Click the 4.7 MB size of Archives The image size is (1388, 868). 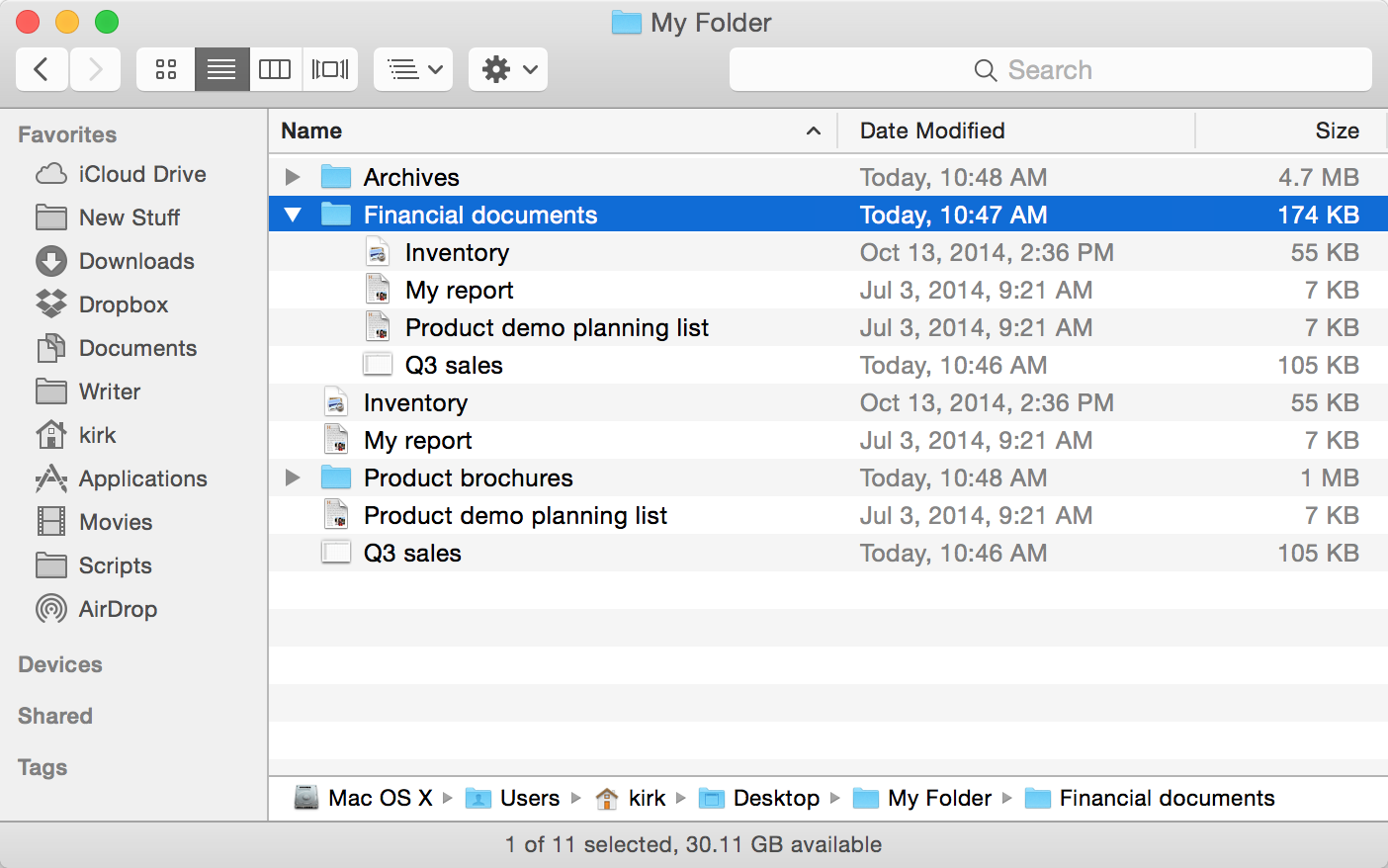[x=1318, y=177]
